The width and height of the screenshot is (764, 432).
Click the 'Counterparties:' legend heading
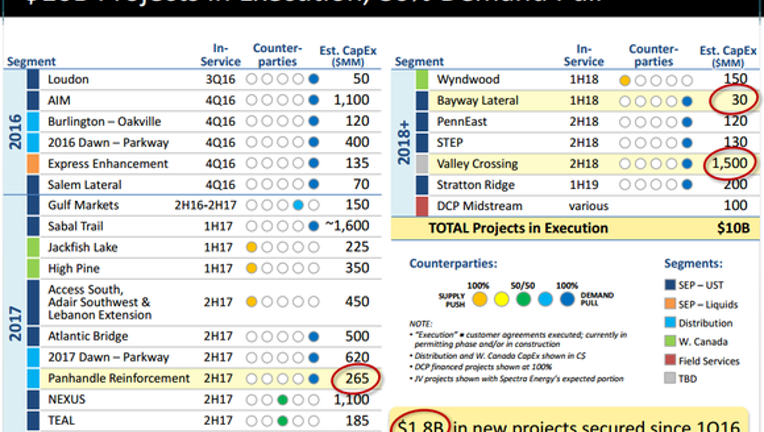(453, 263)
